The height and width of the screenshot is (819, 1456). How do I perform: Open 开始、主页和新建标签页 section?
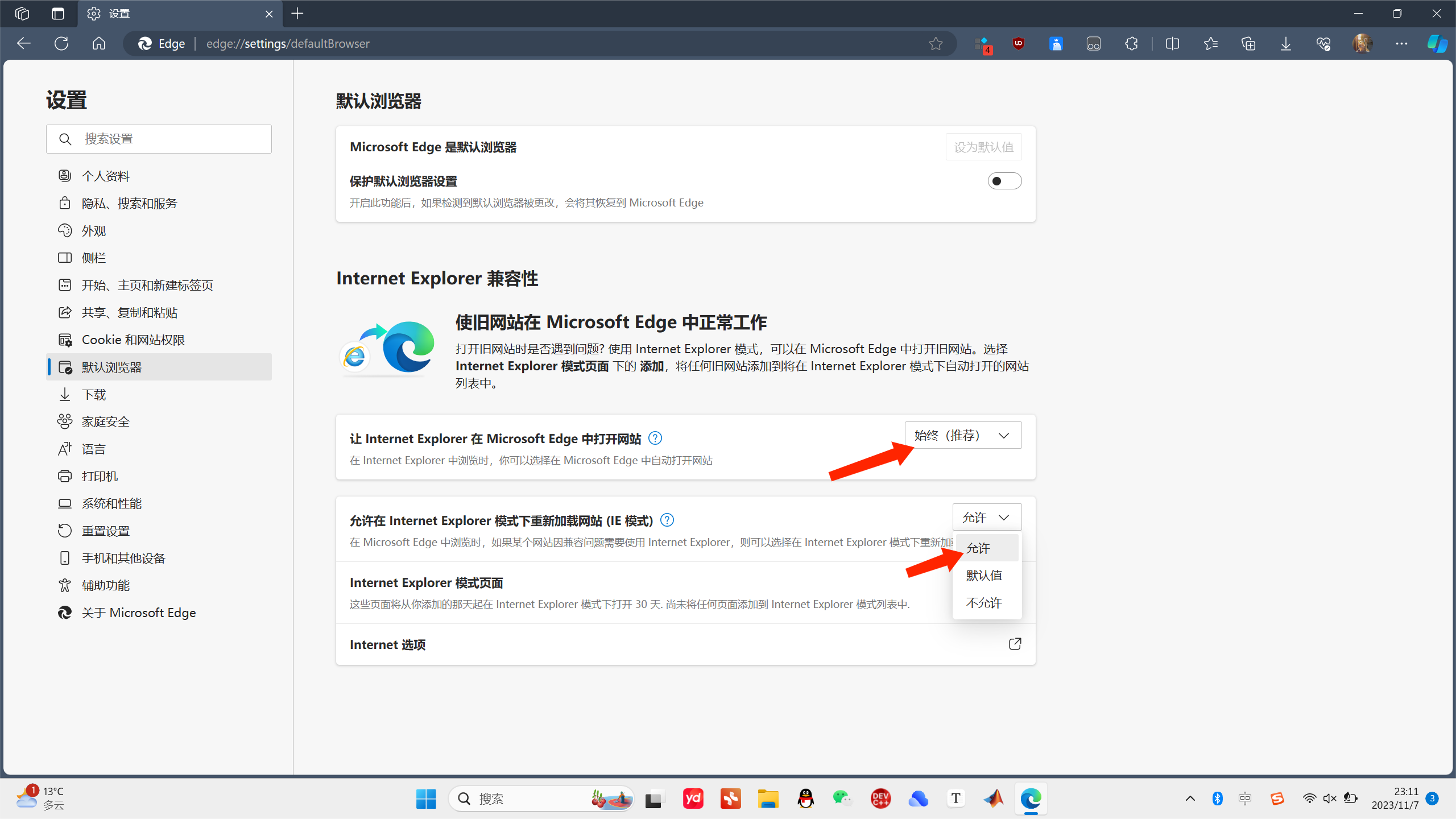pos(159,285)
